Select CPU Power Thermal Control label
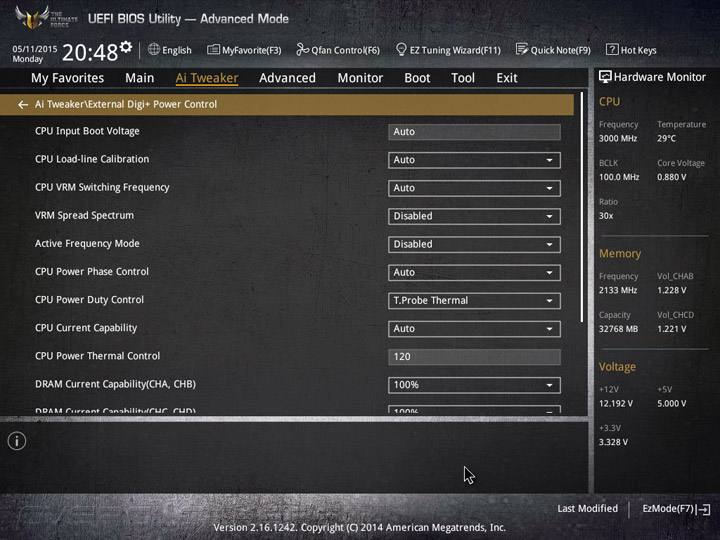This screenshot has width=720, height=540. point(97,356)
